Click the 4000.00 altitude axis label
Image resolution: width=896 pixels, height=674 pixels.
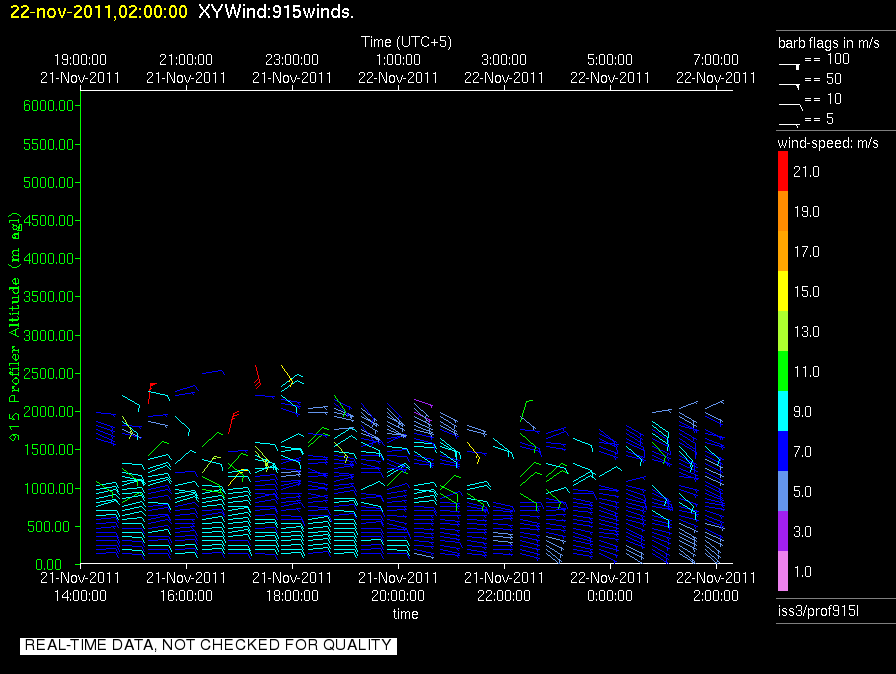[49, 259]
